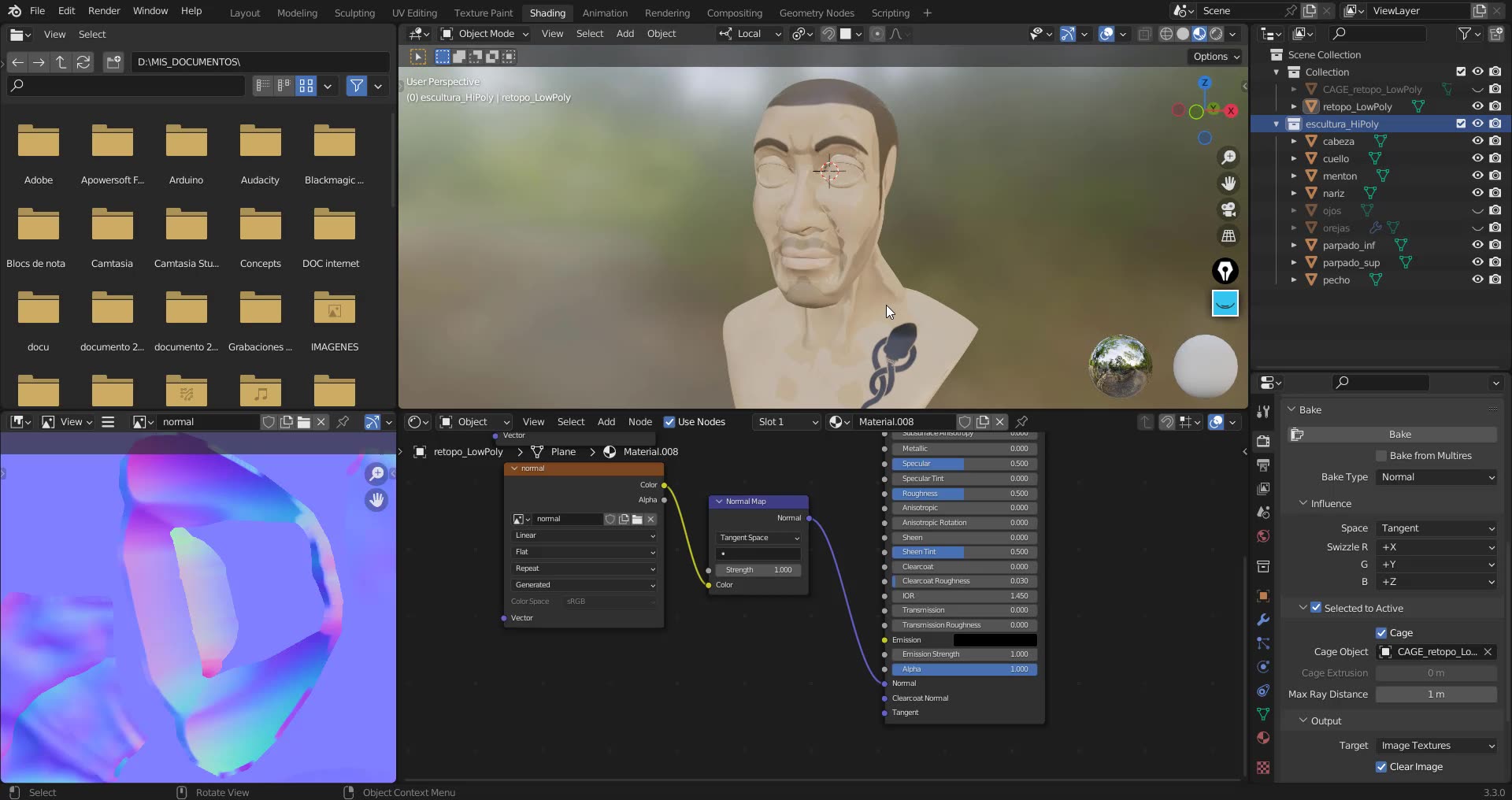Select the Render properties tab icon
This screenshot has height=800, width=1512.
coord(1263,441)
